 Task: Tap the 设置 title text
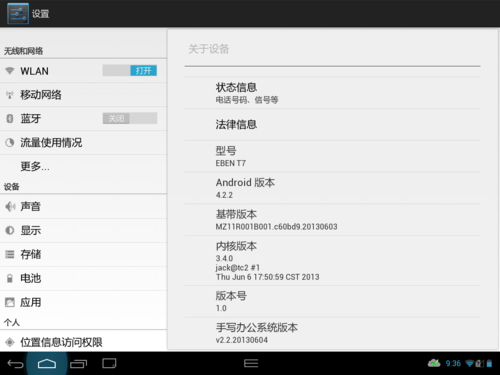[41, 14]
